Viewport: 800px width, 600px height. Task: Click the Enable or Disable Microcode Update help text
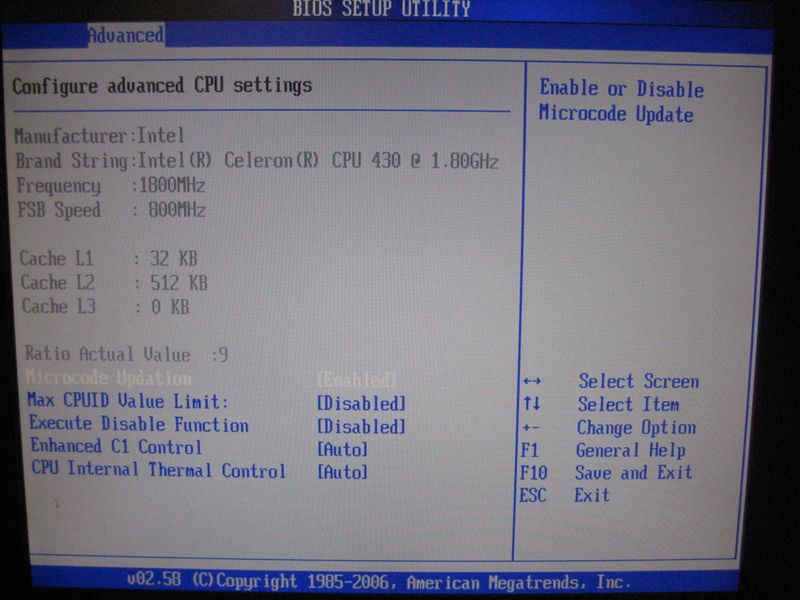[621, 101]
